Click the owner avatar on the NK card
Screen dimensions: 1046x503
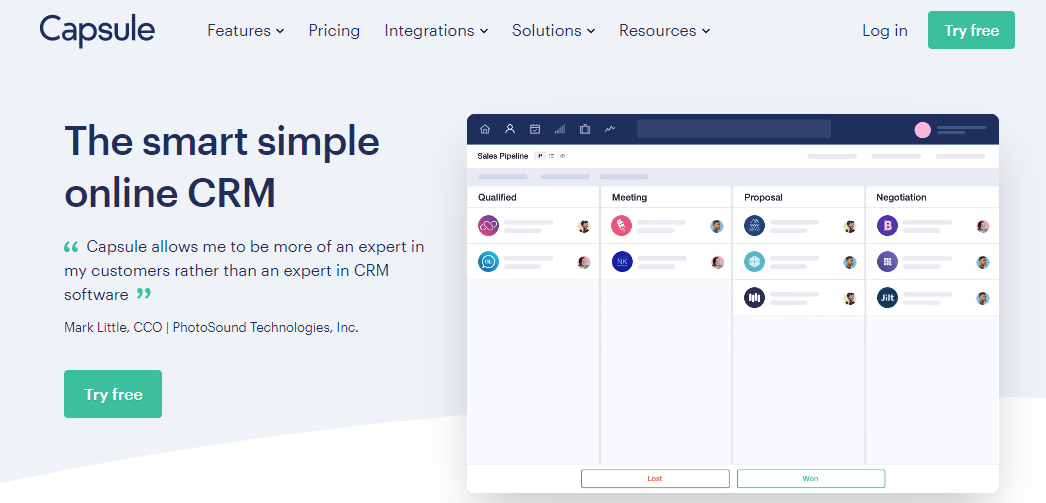tap(717, 262)
